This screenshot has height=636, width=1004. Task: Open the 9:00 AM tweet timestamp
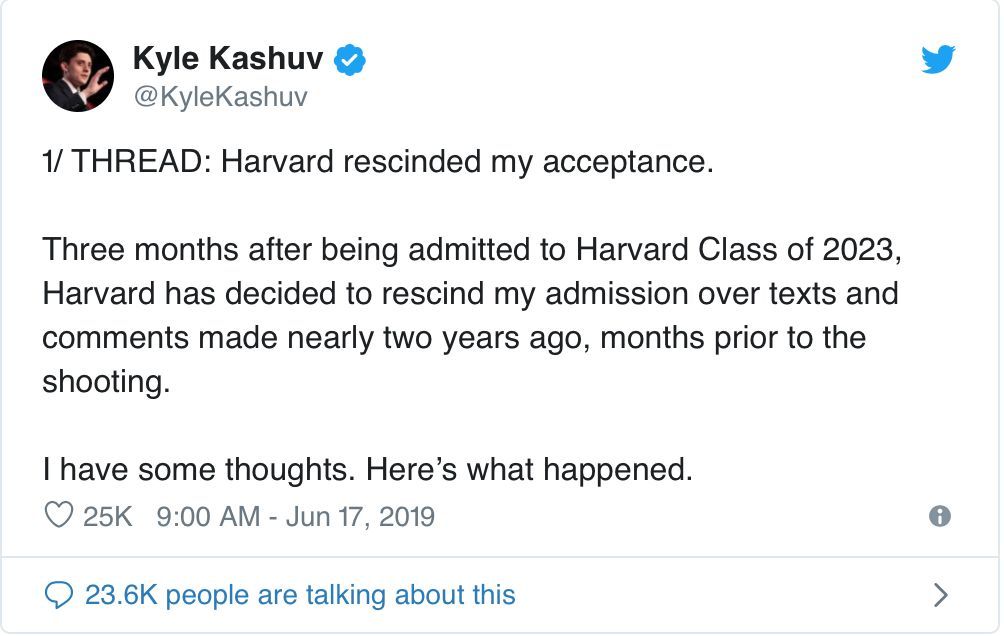(206, 516)
